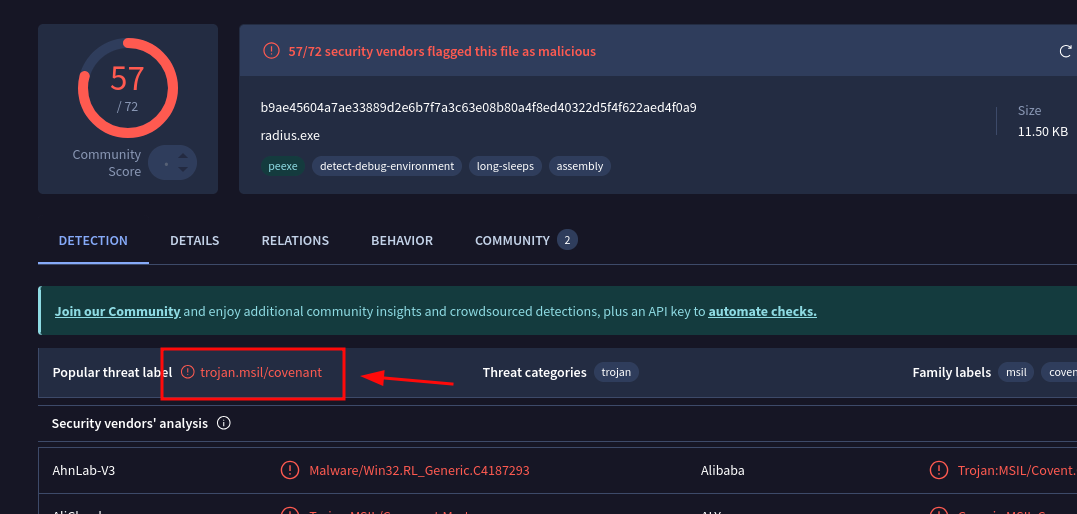Image resolution: width=1077 pixels, height=514 pixels.
Task: Click Alibaba detection warning icon
Action: (939, 470)
